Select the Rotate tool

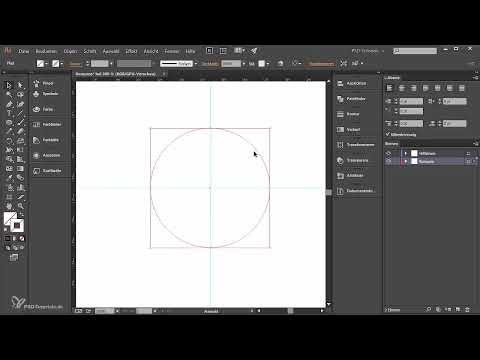(9, 141)
